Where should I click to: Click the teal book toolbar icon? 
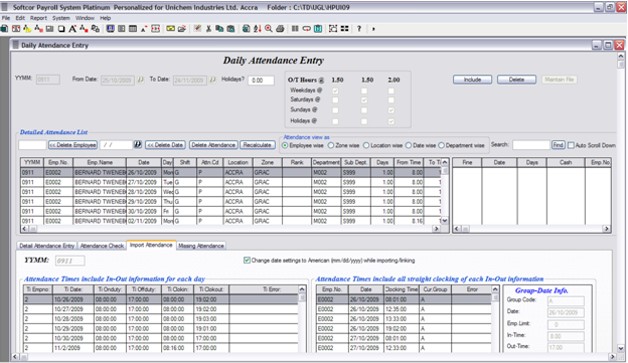(x=318, y=28)
